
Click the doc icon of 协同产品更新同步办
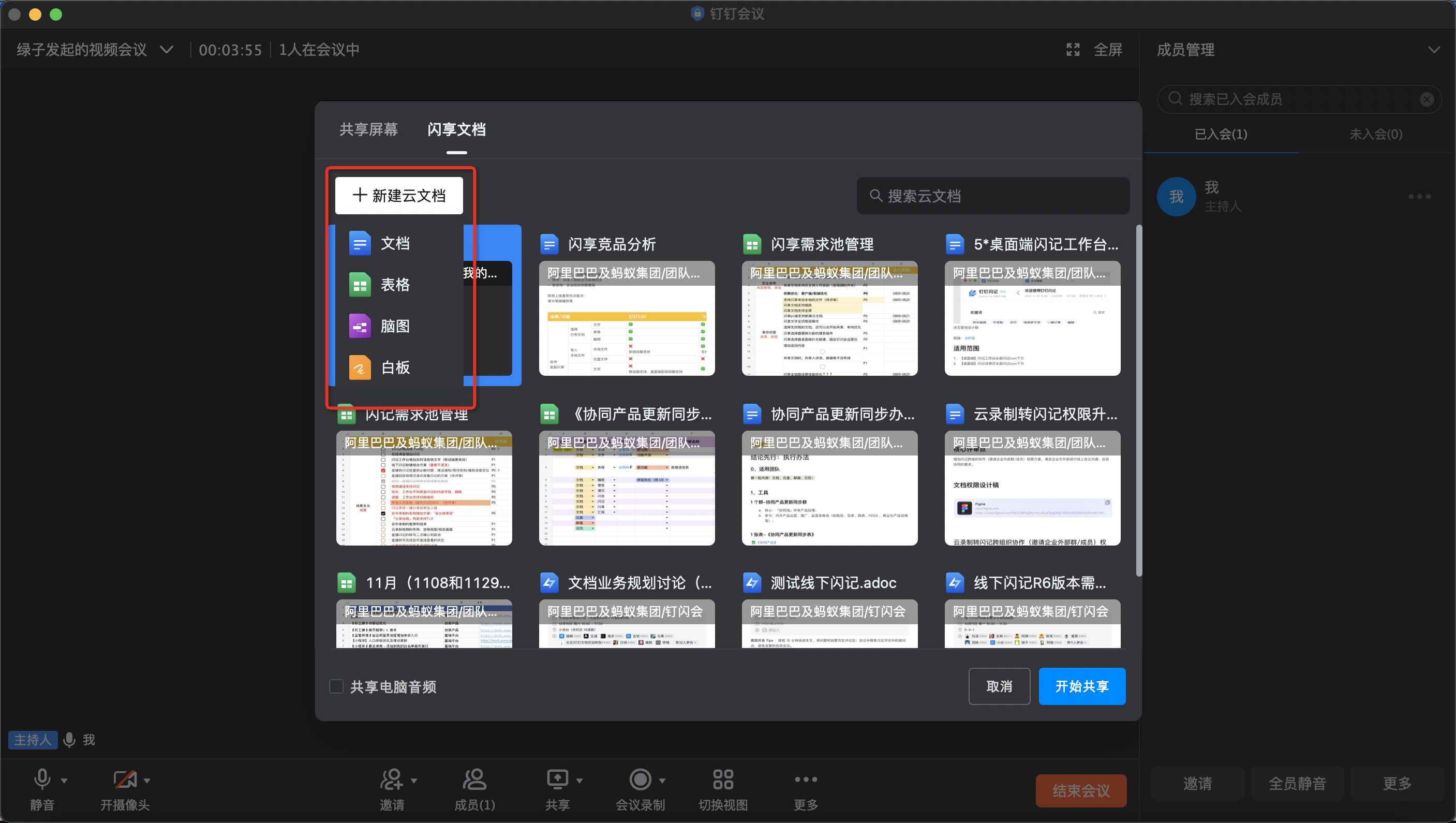(752, 414)
